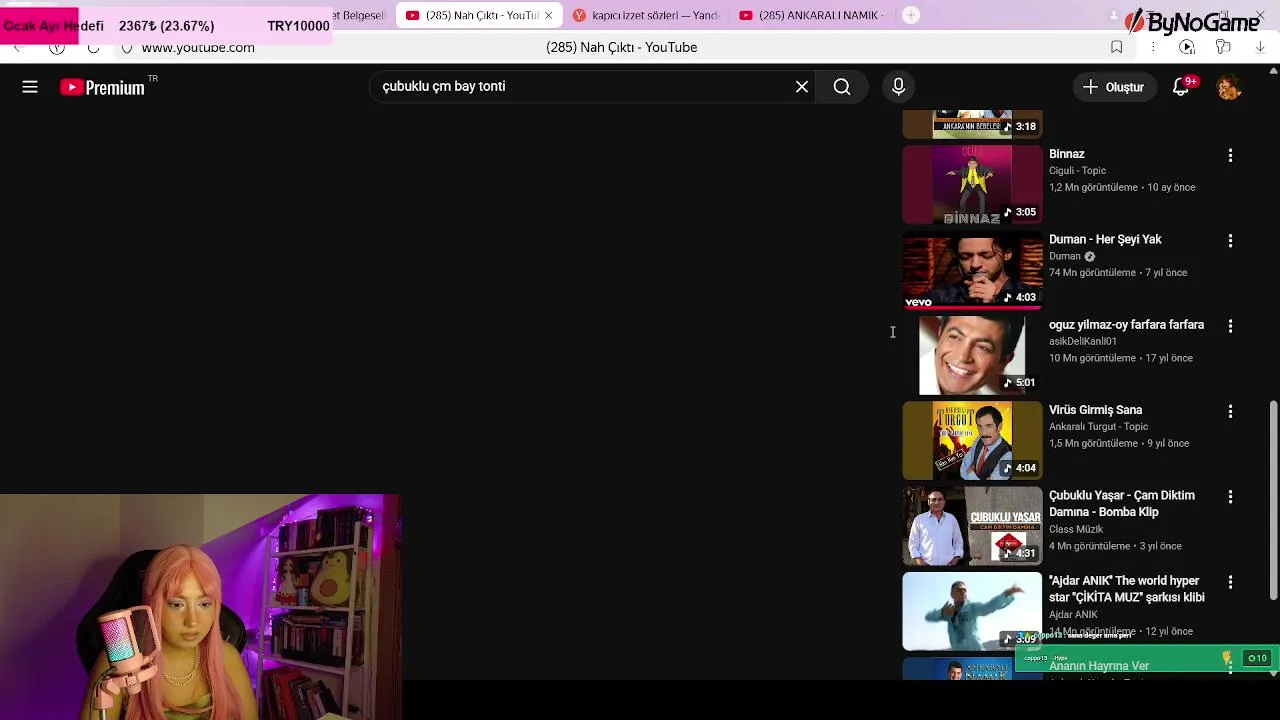Click the browser bookmark icon
The height and width of the screenshot is (720, 1280).
click(x=1116, y=47)
